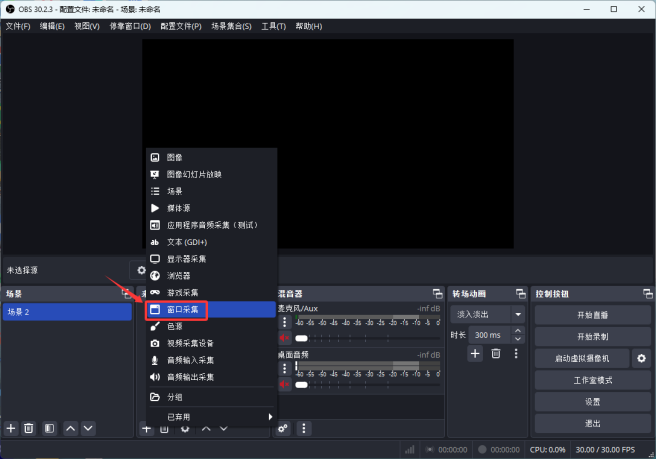
Task: Open the 场景集合(S) menu
Action: [231, 26]
